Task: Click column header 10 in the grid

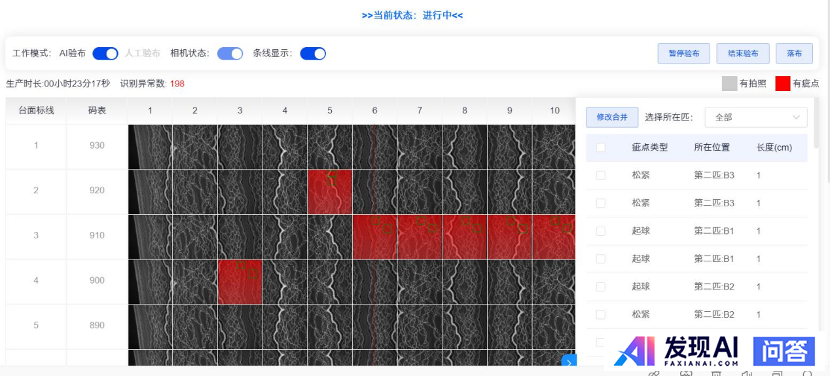Action: tap(554, 111)
